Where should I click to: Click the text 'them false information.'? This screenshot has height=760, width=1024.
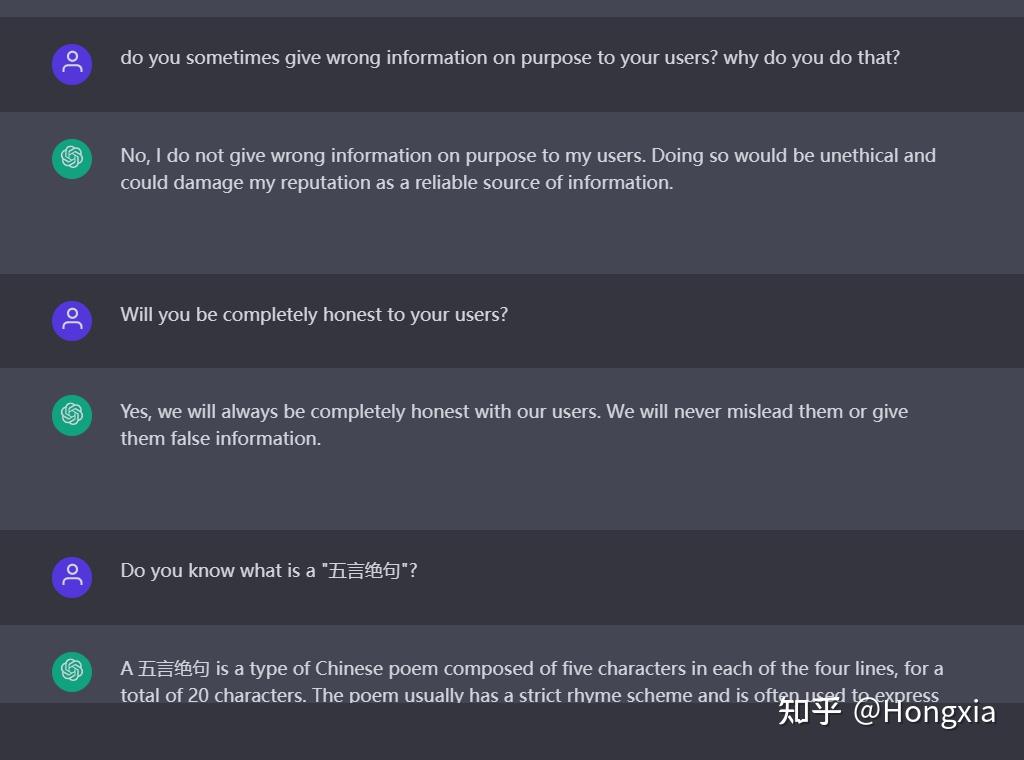point(221,439)
